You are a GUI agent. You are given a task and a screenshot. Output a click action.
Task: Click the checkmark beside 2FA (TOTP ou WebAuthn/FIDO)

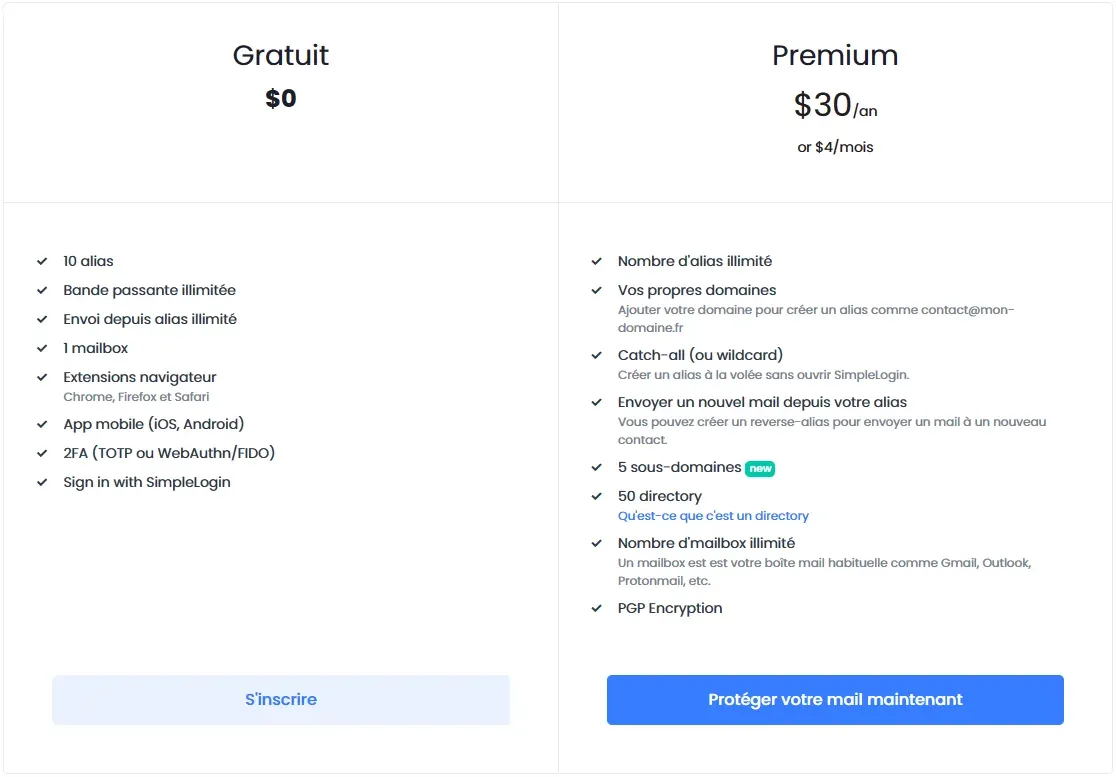pos(42,453)
